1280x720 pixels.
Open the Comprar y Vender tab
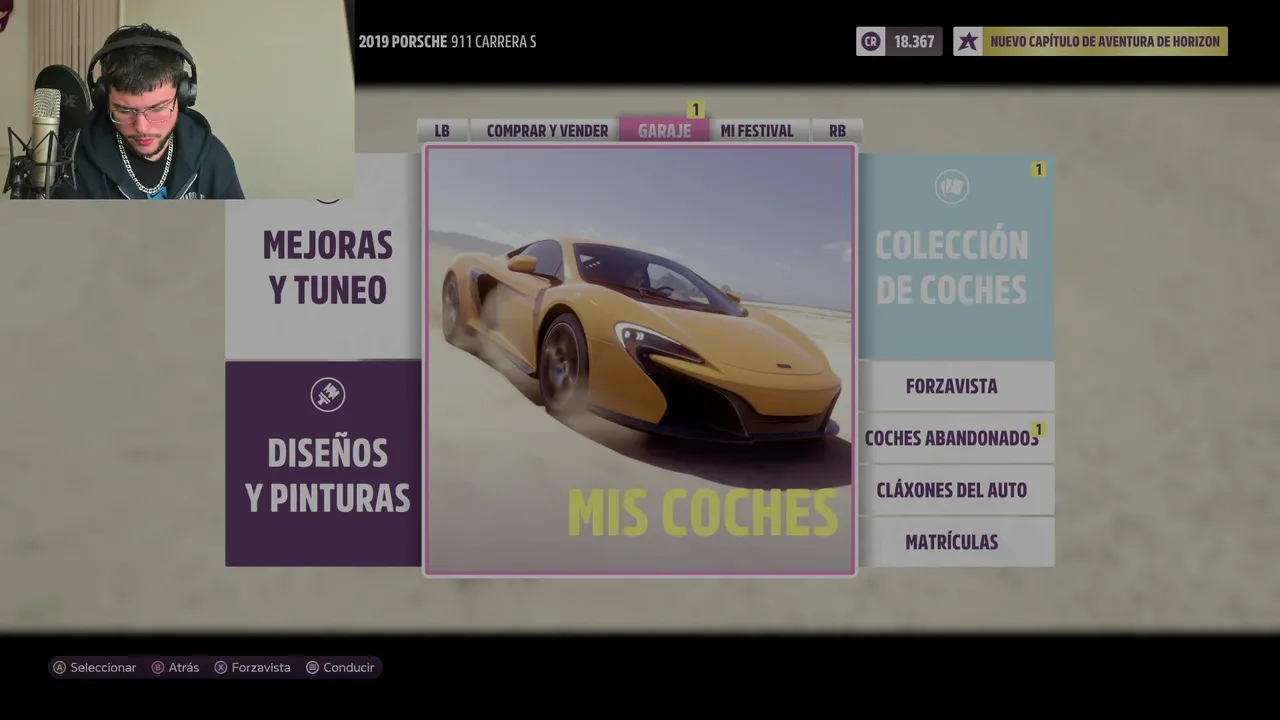click(x=547, y=131)
